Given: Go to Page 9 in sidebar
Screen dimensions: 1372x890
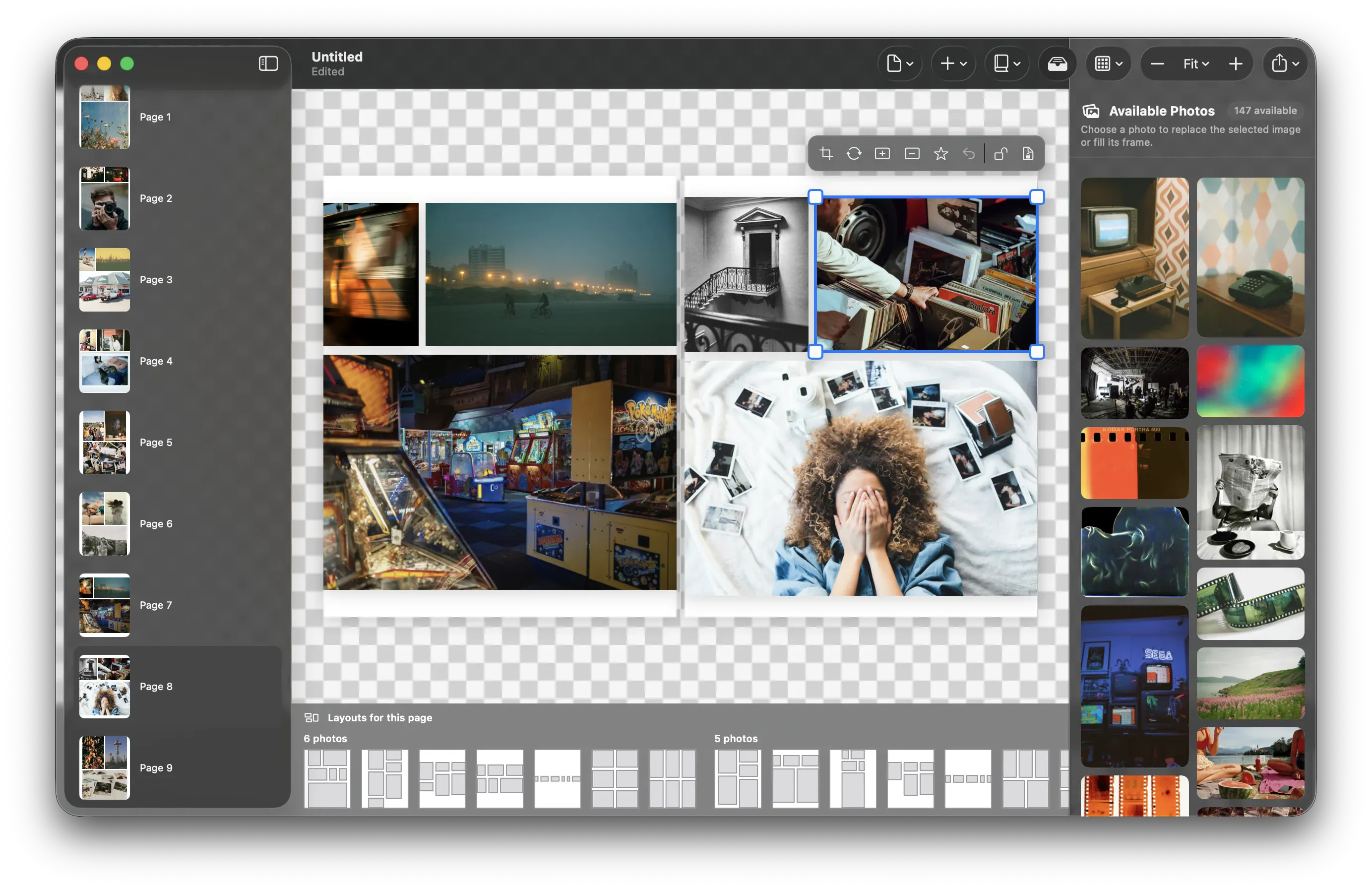Looking at the screenshot, I should [178, 767].
